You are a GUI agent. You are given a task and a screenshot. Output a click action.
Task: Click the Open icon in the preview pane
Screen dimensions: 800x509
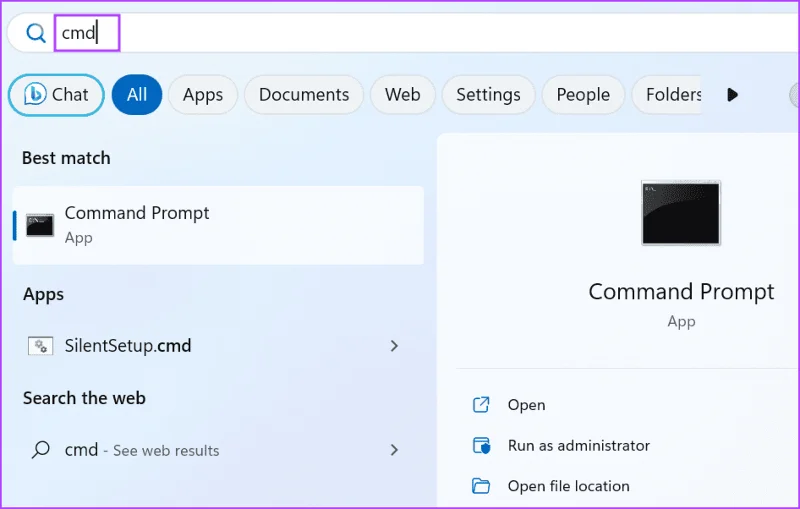[x=481, y=405]
